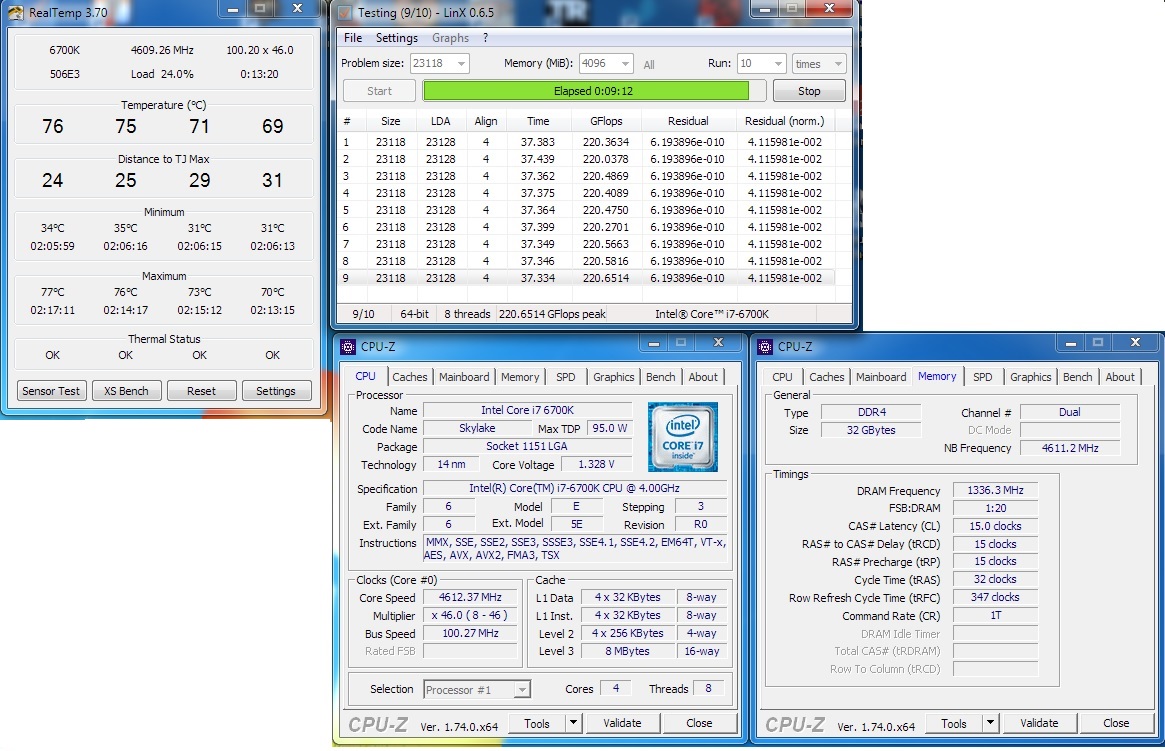Expand the times unit dropdown
The width and height of the screenshot is (1165, 751).
click(838, 64)
